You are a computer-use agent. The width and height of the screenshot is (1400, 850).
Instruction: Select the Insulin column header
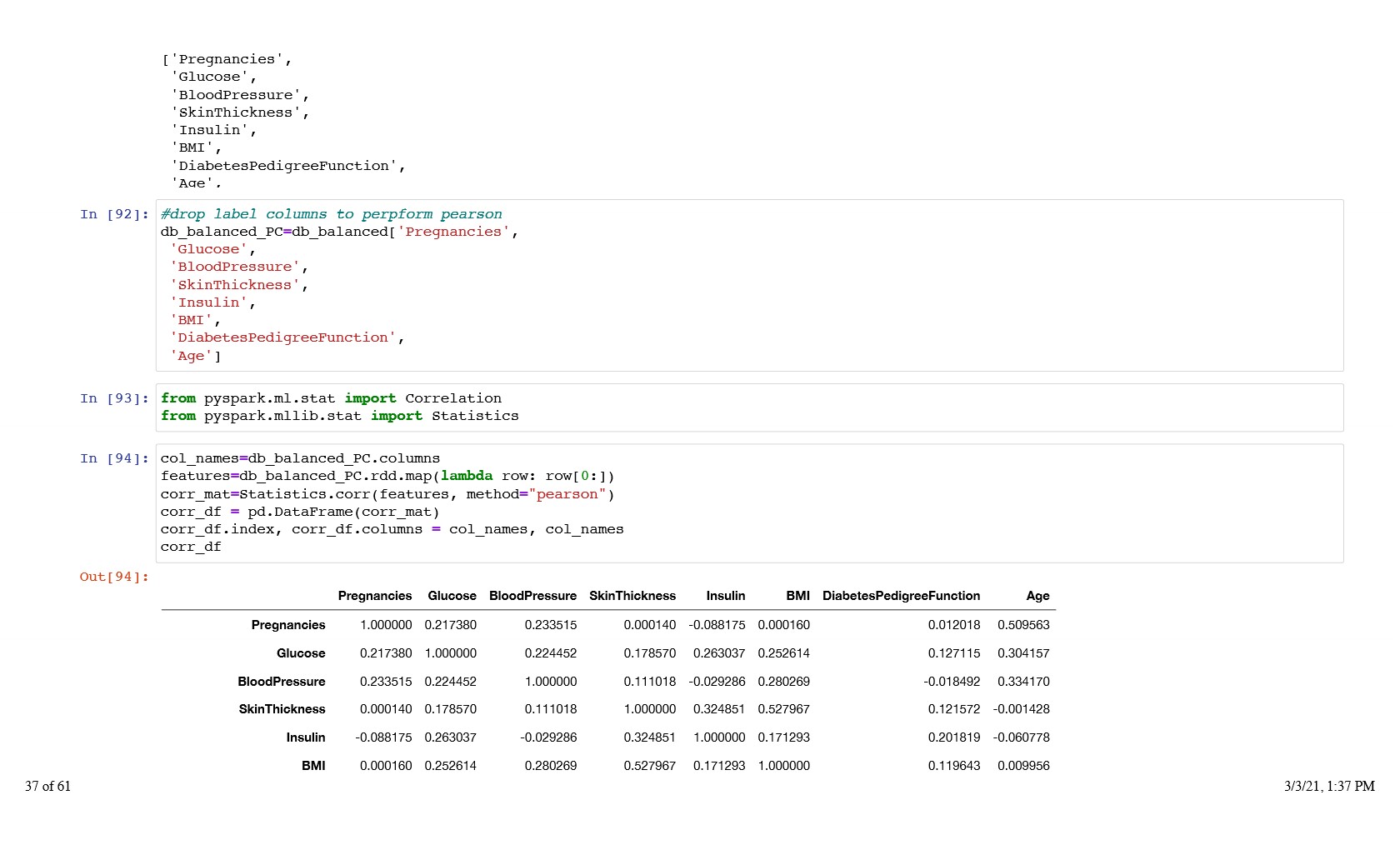coord(725,596)
